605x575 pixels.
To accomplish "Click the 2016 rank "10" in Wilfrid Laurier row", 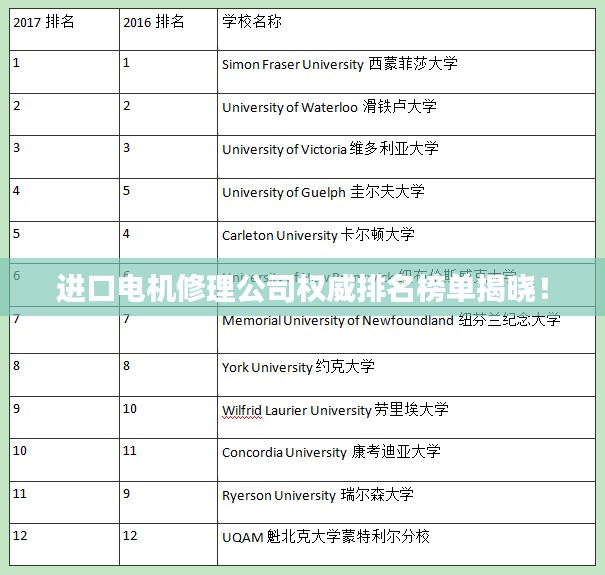I will (130, 408).
